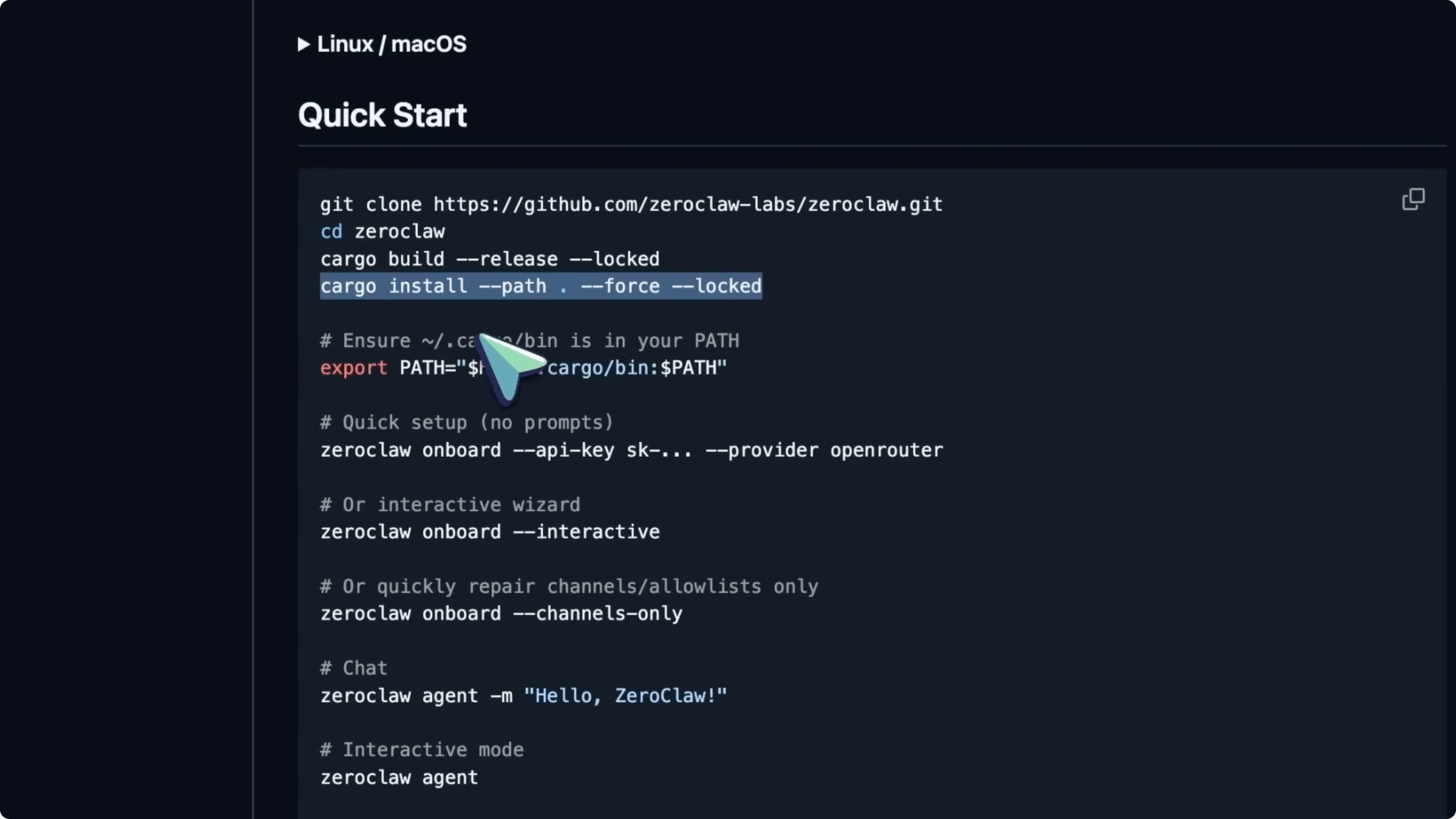
Task: Copy the Quick Start code block
Action: tap(1413, 199)
